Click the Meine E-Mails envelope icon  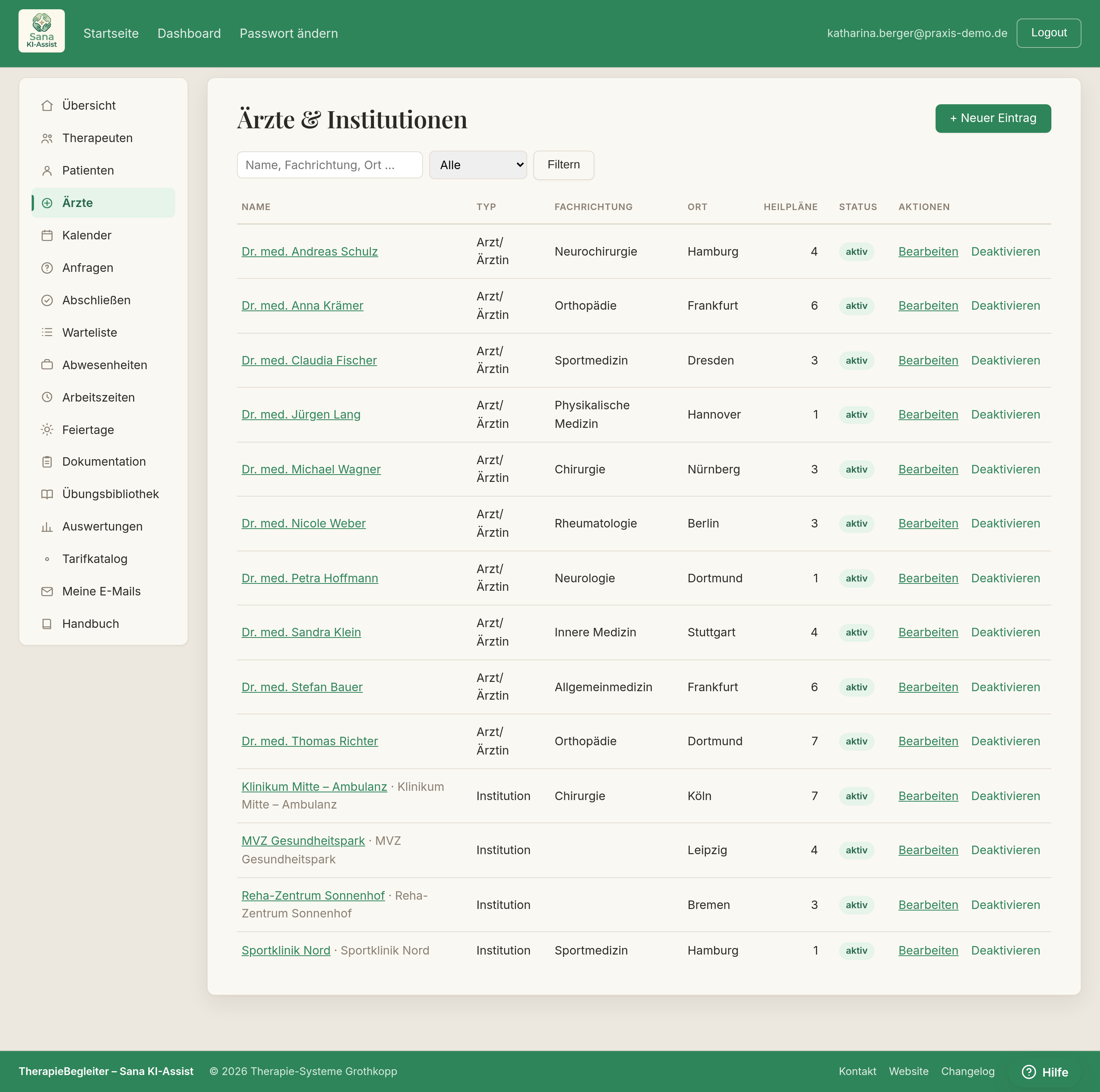(47, 591)
